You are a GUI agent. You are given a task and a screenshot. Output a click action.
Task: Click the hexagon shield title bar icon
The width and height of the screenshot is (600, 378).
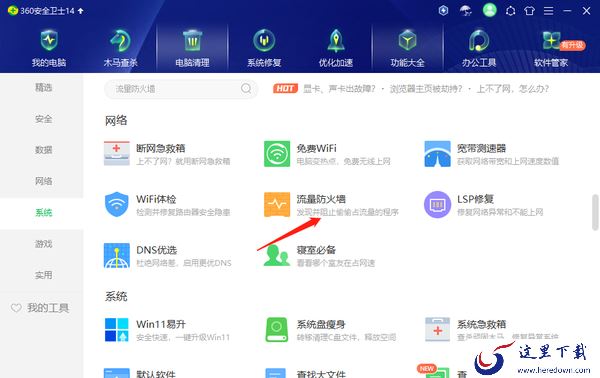click(x=443, y=10)
